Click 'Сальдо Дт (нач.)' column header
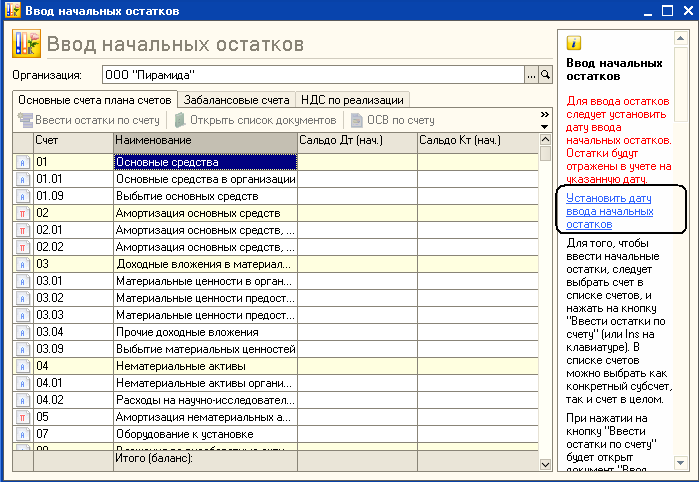 [358, 143]
